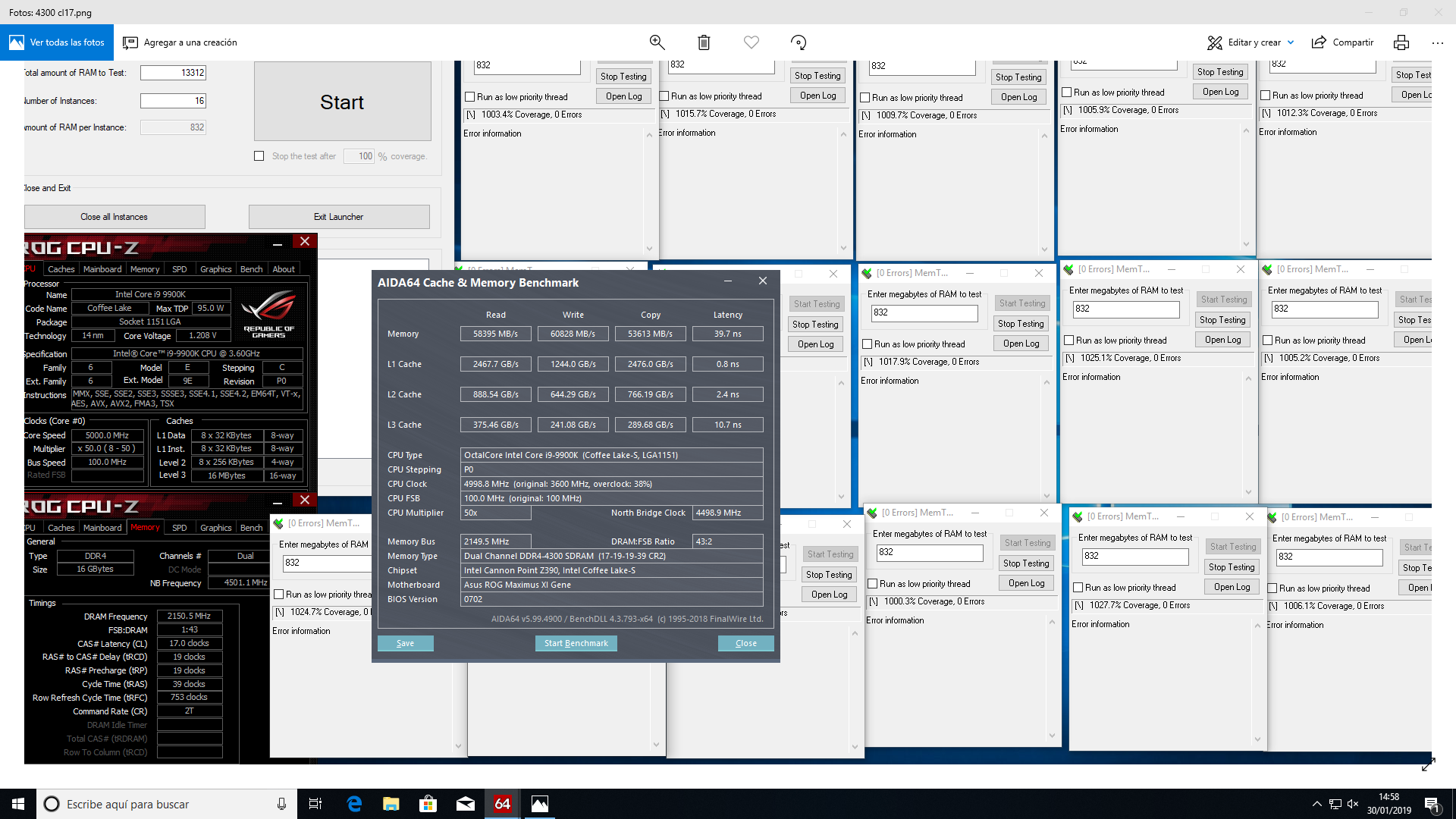This screenshot has width=1456, height=819.
Task: Click the zoom magnifier icon
Action: (657, 42)
